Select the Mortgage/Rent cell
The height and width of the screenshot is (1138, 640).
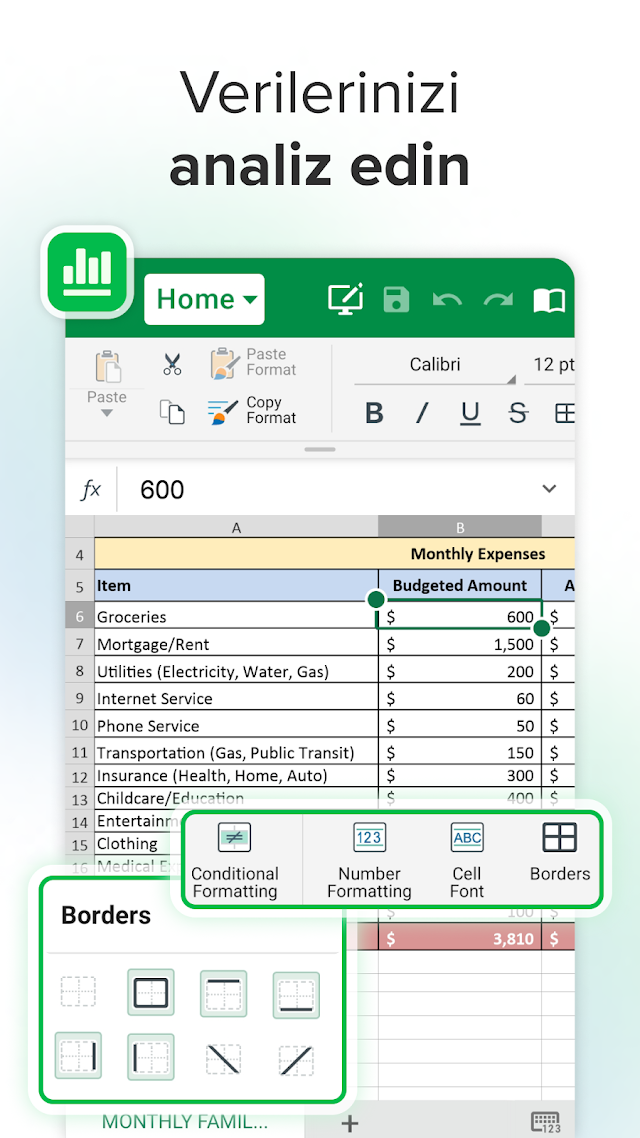[237, 644]
